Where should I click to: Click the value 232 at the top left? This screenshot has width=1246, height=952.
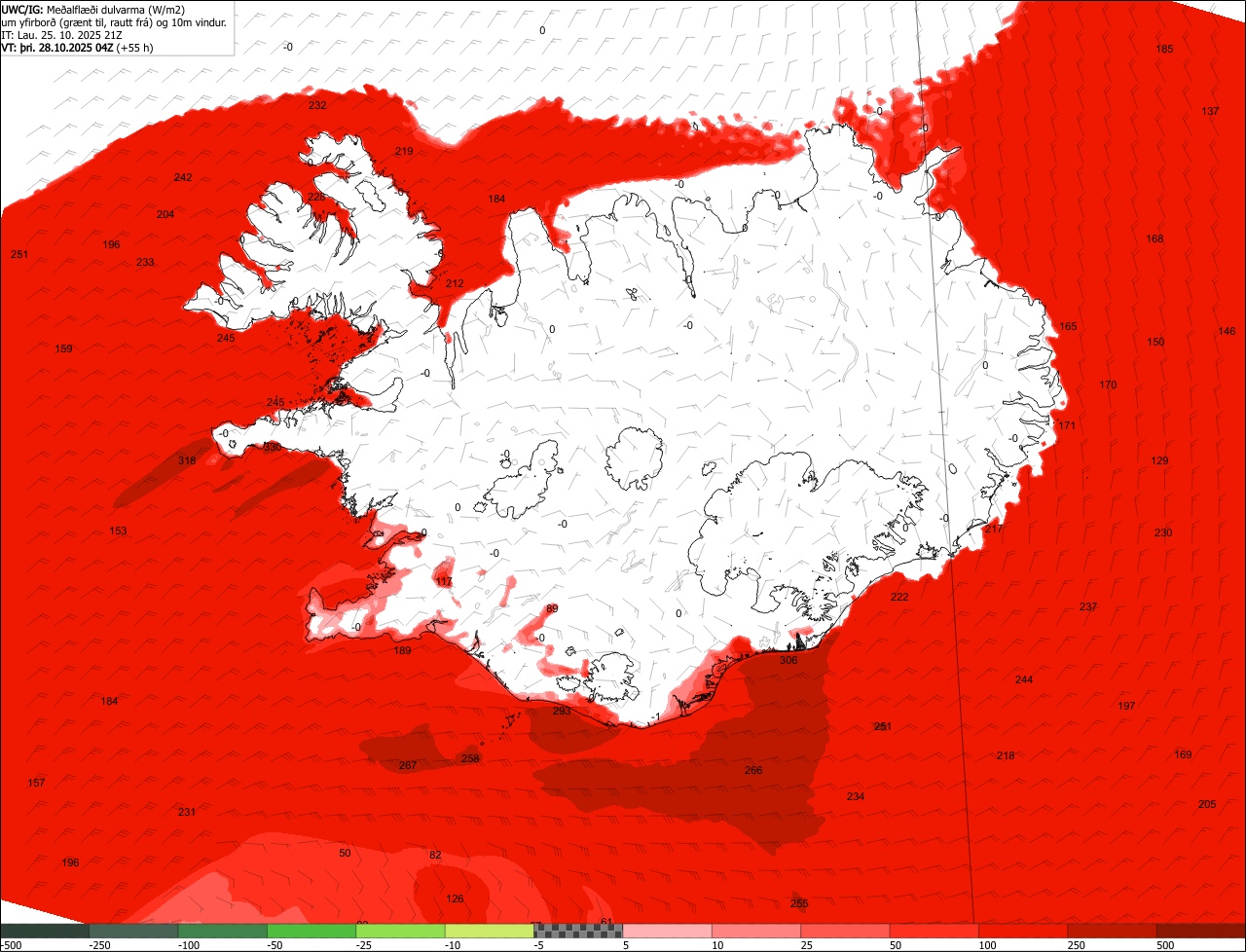coord(317,105)
